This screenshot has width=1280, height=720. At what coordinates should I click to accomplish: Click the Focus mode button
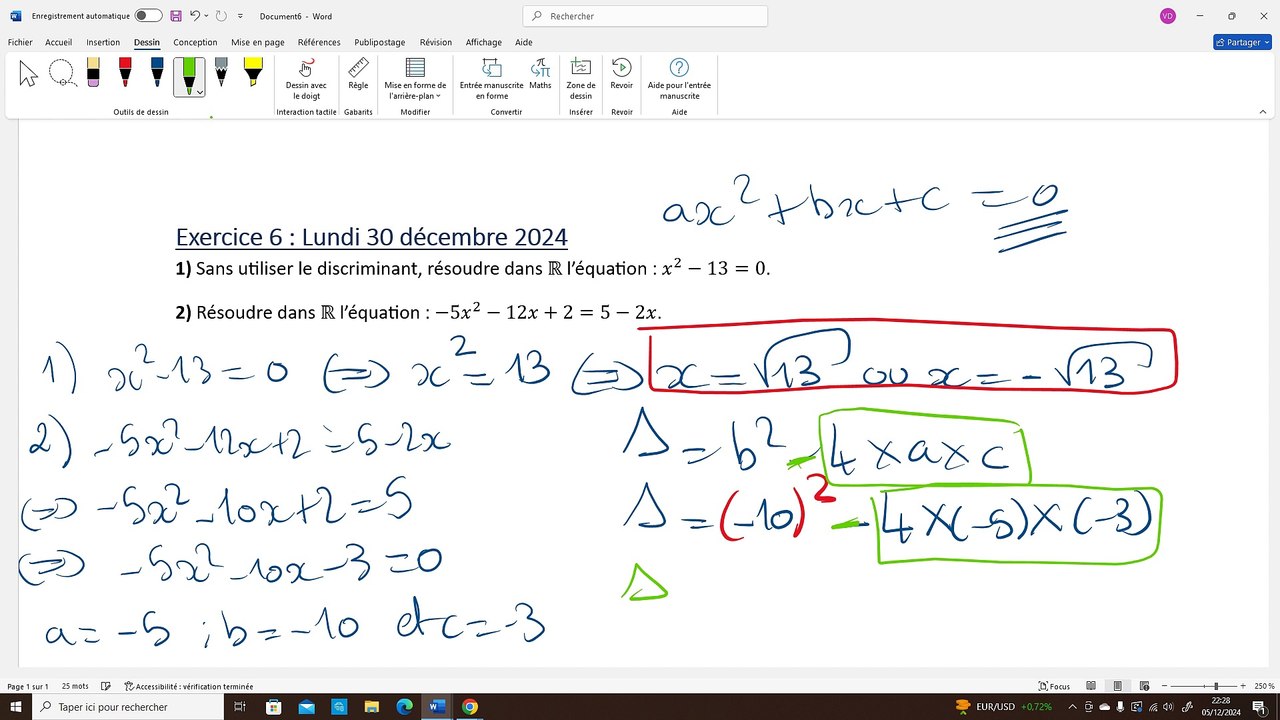1054,687
